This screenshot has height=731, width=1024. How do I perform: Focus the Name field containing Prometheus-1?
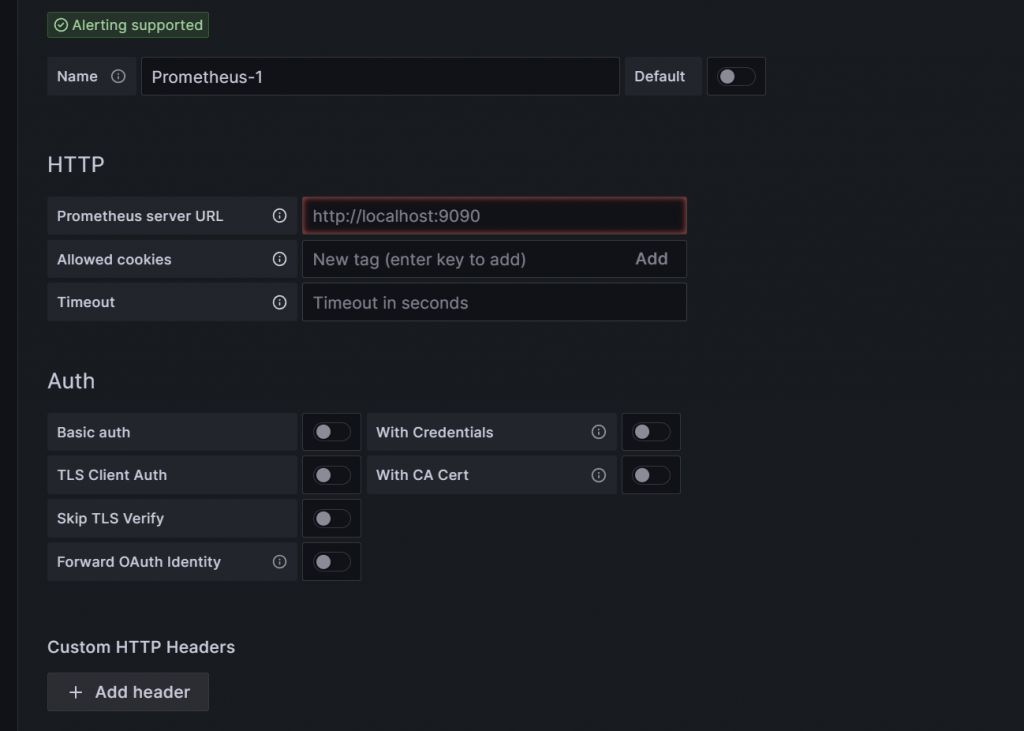(x=380, y=76)
